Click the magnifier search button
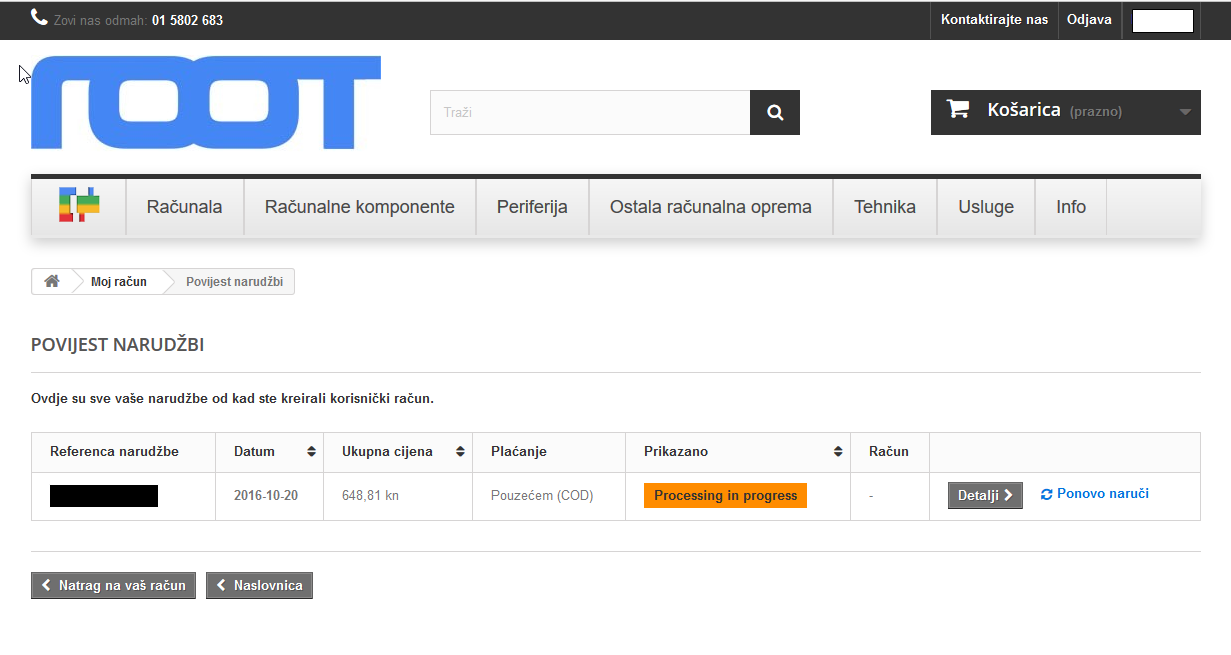This screenshot has width=1231, height=655. [775, 113]
